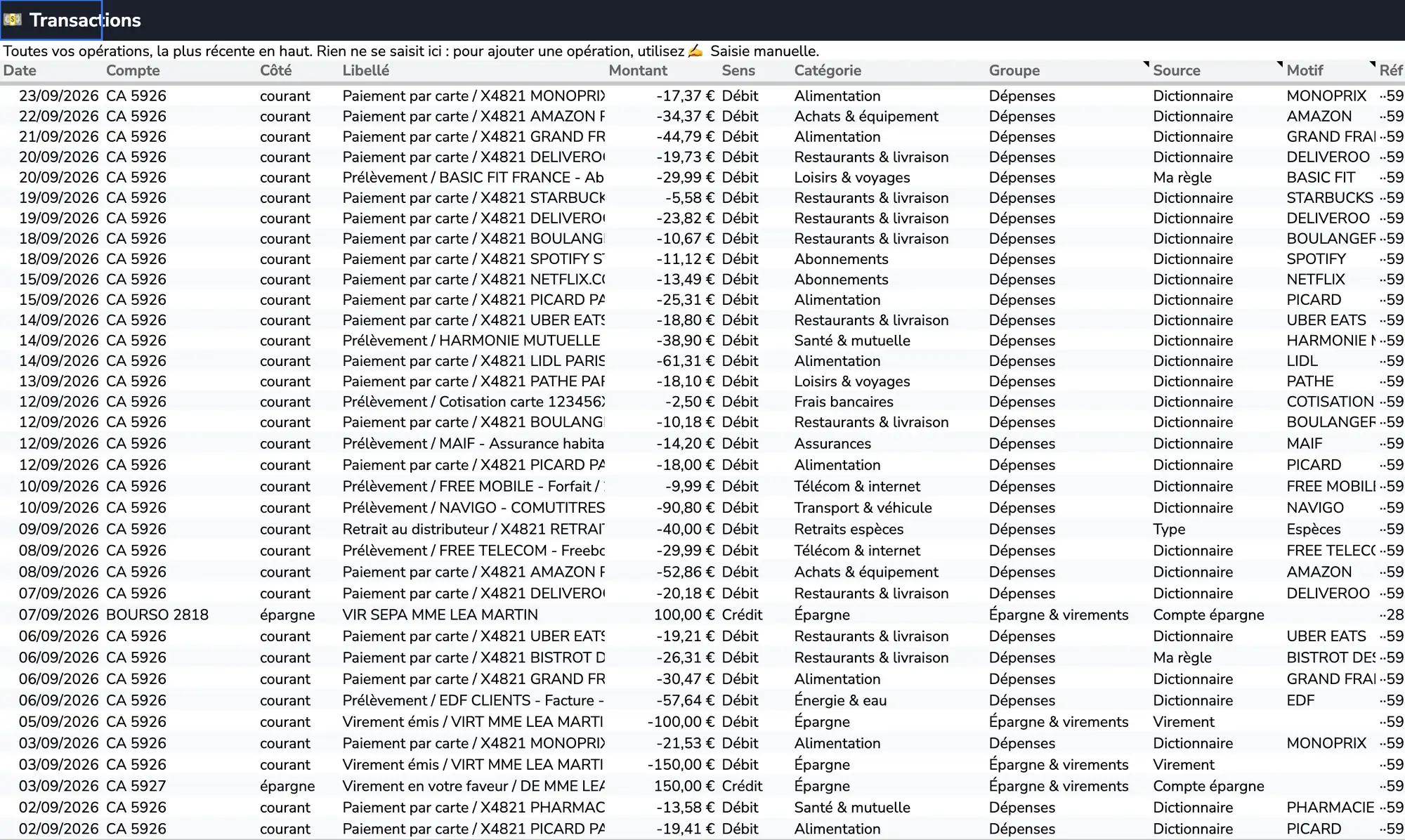The image size is (1405, 840).
Task: Select the CA 5927 account cell
Action: pyautogui.click(x=136, y=786)
